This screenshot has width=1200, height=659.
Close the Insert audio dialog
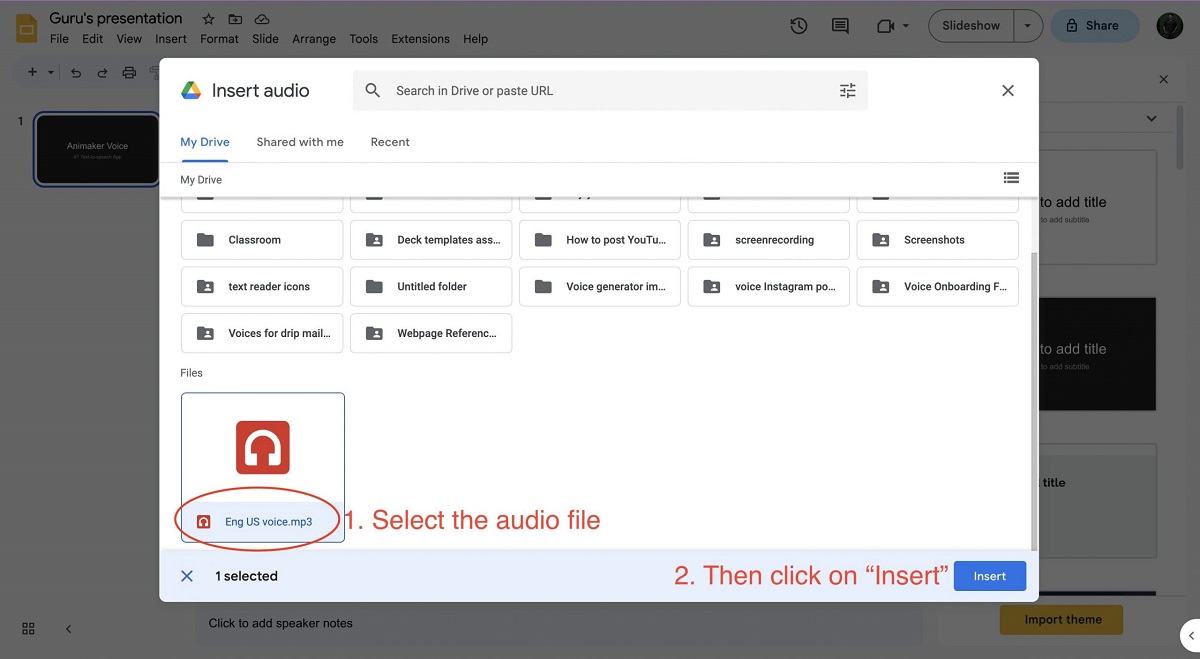(x=1008, y=90)
